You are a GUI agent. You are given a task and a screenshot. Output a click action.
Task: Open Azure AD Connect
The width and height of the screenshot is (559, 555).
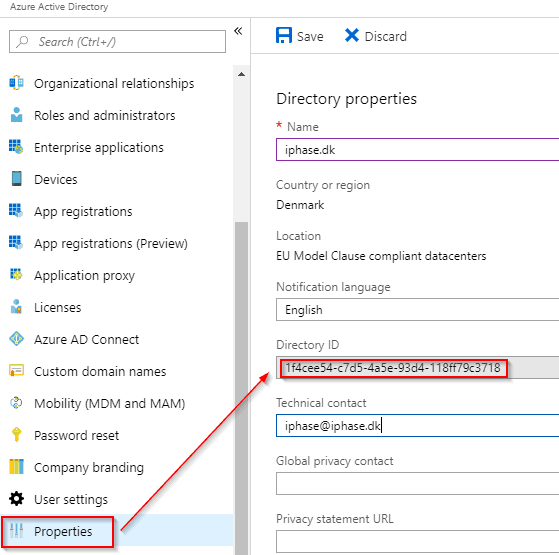[x=87, y=339]
